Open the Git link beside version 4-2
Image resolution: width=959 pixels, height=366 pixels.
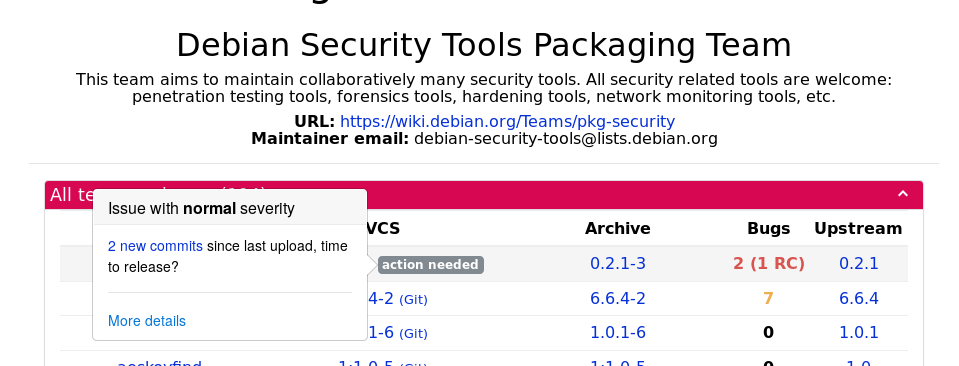pyautogui.click(x=413, y=300)
